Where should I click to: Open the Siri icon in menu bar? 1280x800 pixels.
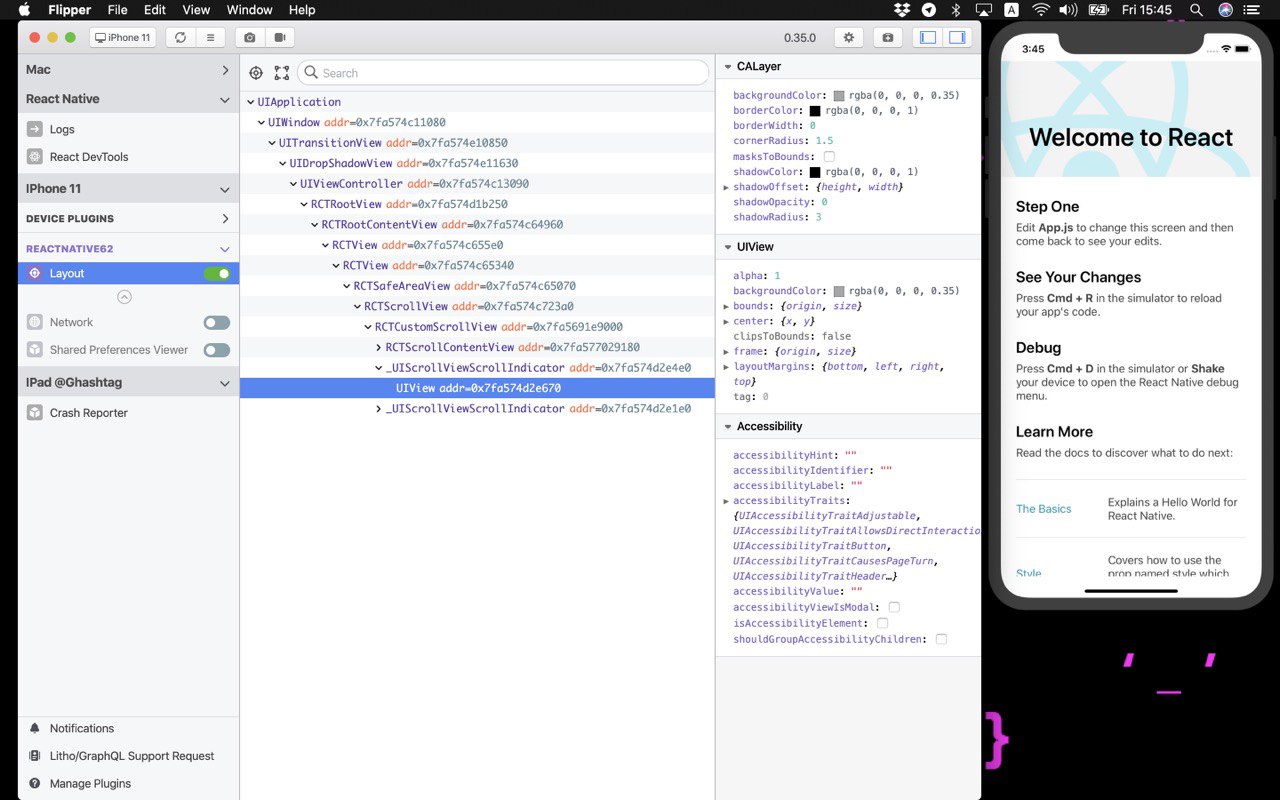[1226, 10]
